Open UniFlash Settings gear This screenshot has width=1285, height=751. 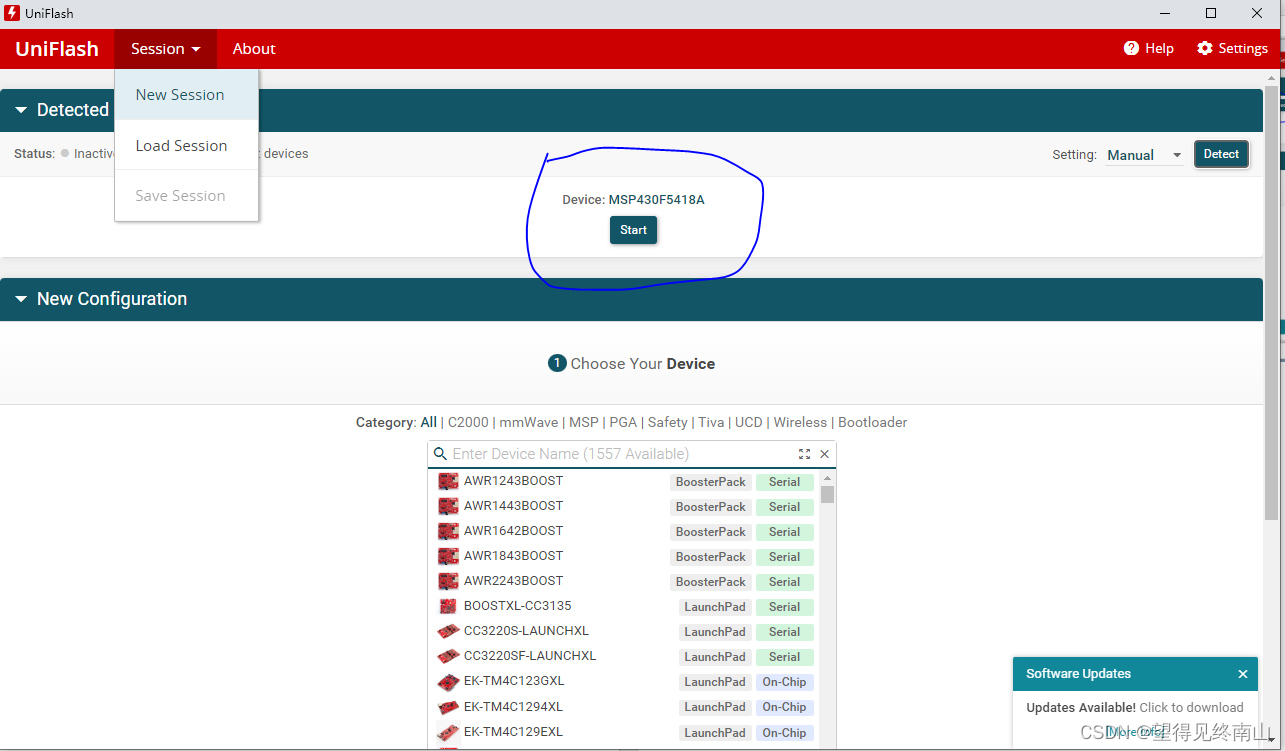[x=1232, y=48]
